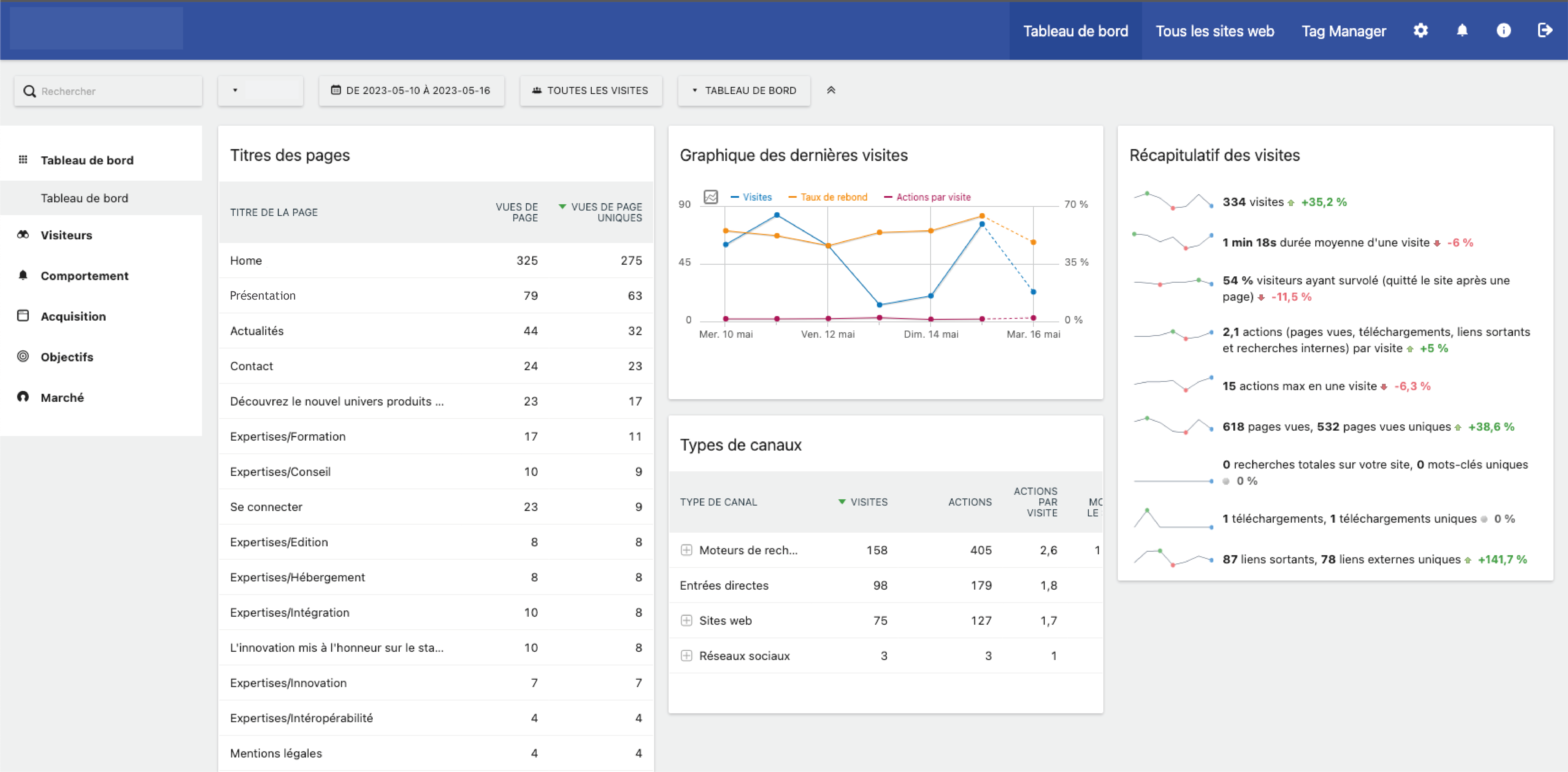
Task: Click the Home page title row
Action: coord(436,261)
